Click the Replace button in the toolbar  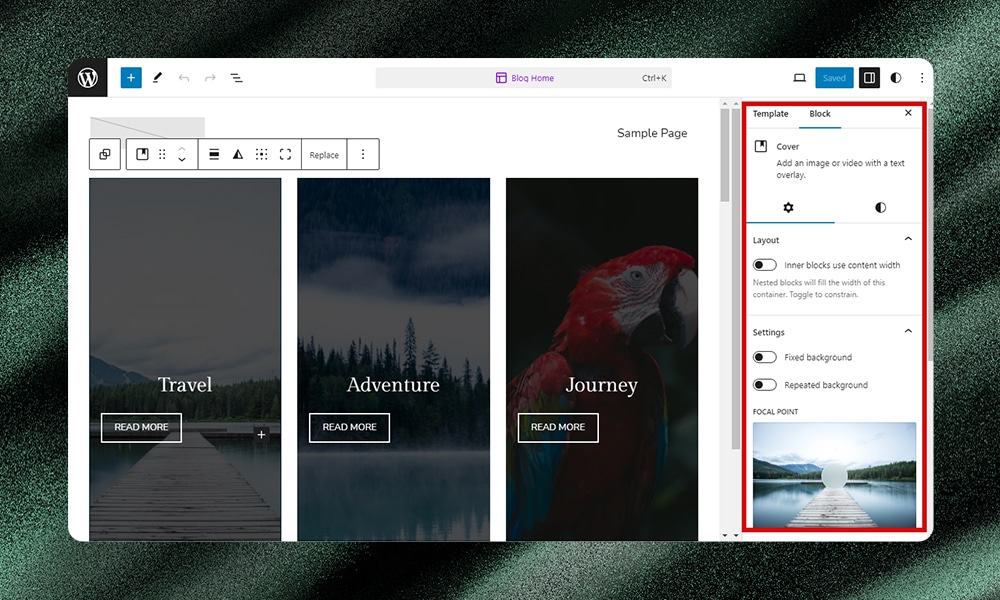[323, 154]
